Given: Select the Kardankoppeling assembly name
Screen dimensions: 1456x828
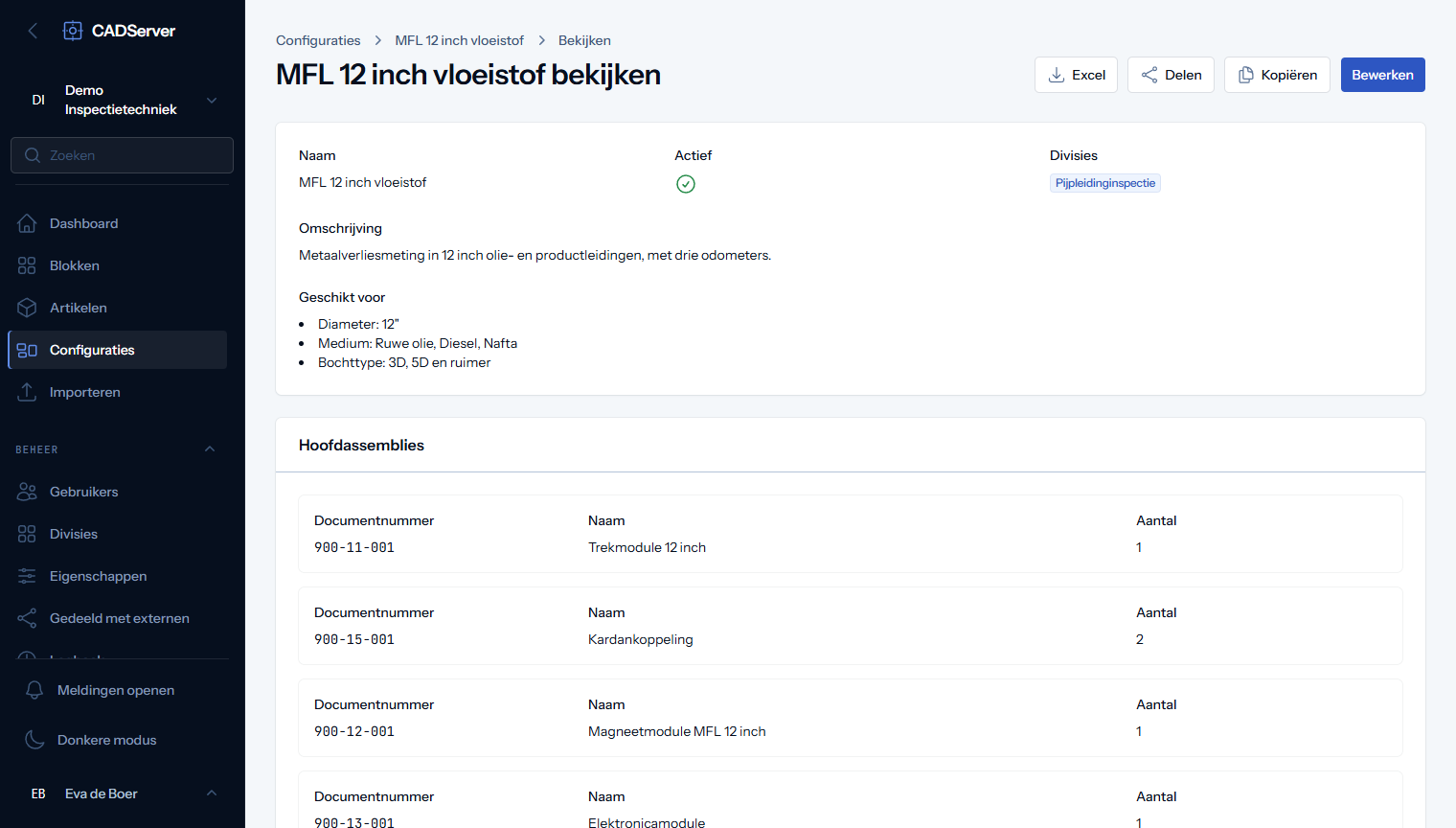Looking at the screenshot, I should [x=641, y=639].
